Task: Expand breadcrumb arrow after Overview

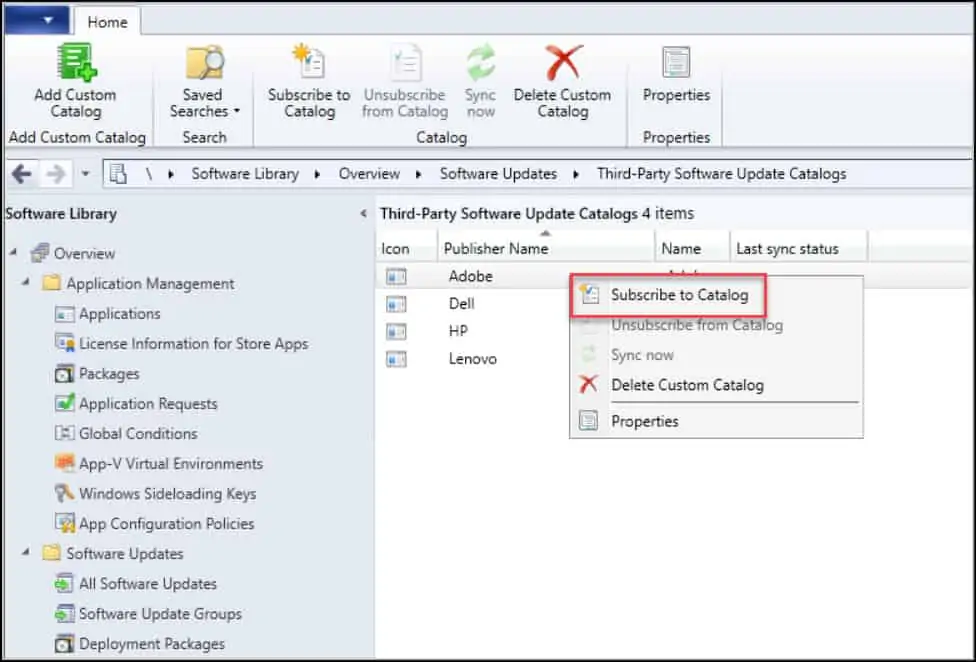Action: click(418, 174)
